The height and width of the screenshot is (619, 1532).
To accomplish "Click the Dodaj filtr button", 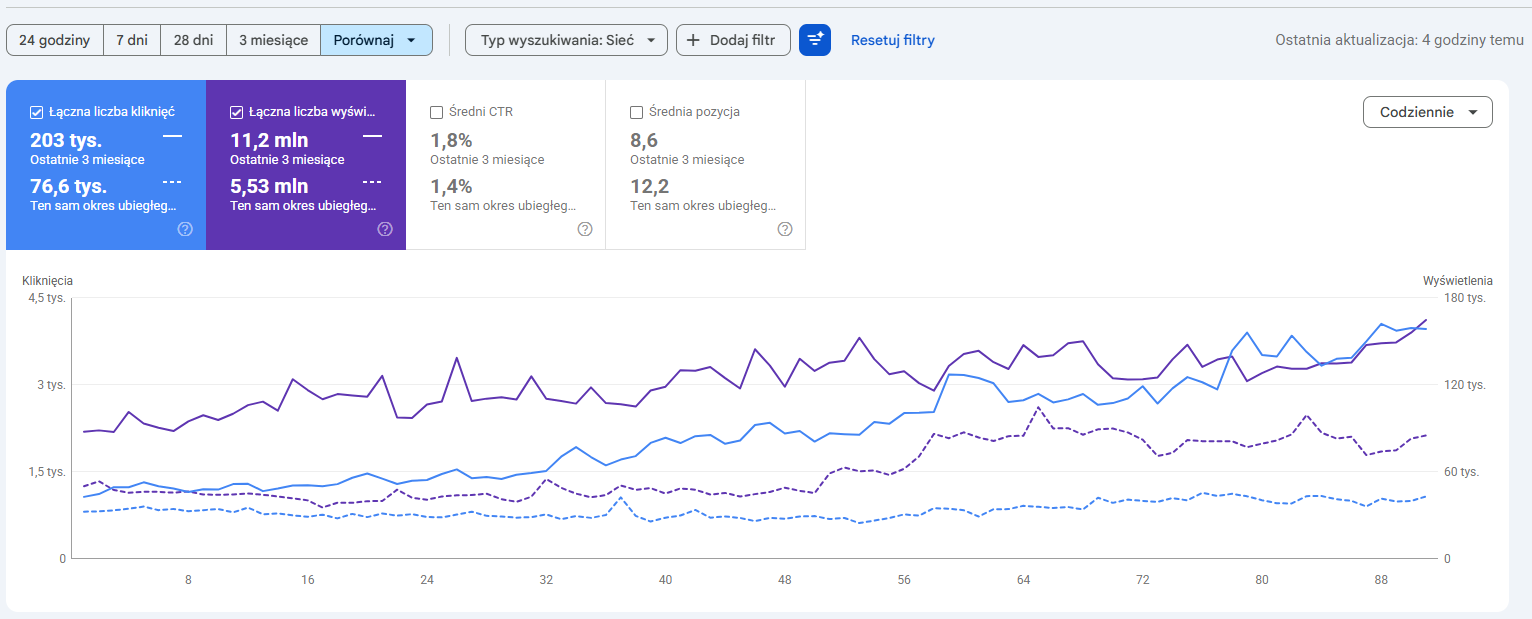I will (733, 40).
